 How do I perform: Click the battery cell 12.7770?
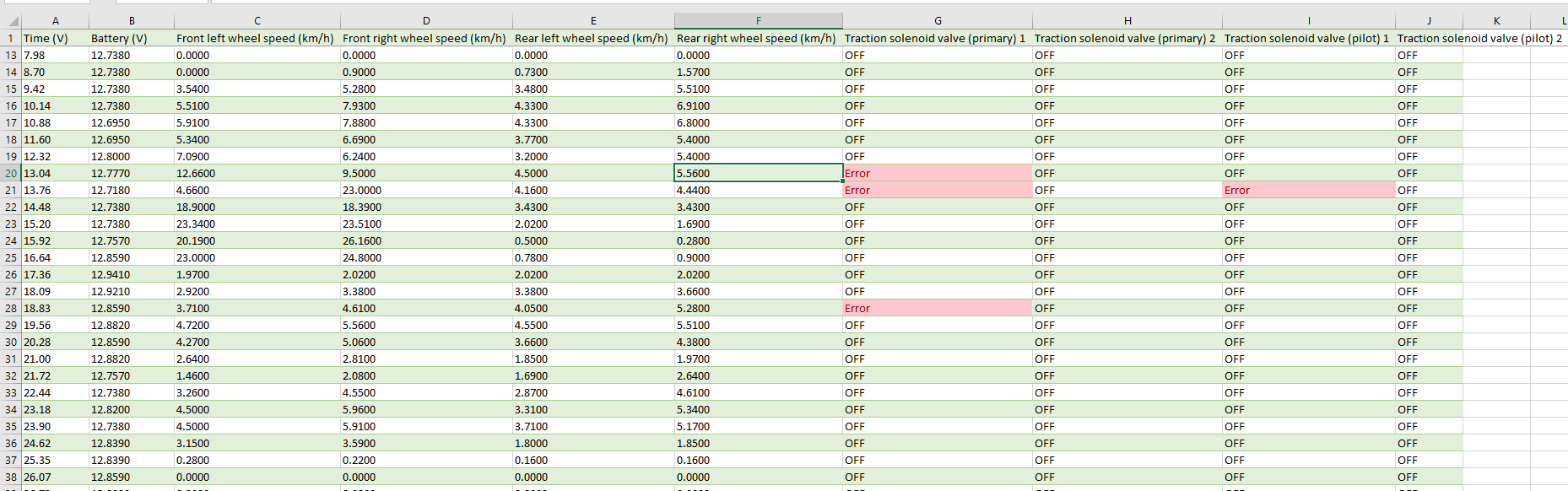(x=132, y=173)
